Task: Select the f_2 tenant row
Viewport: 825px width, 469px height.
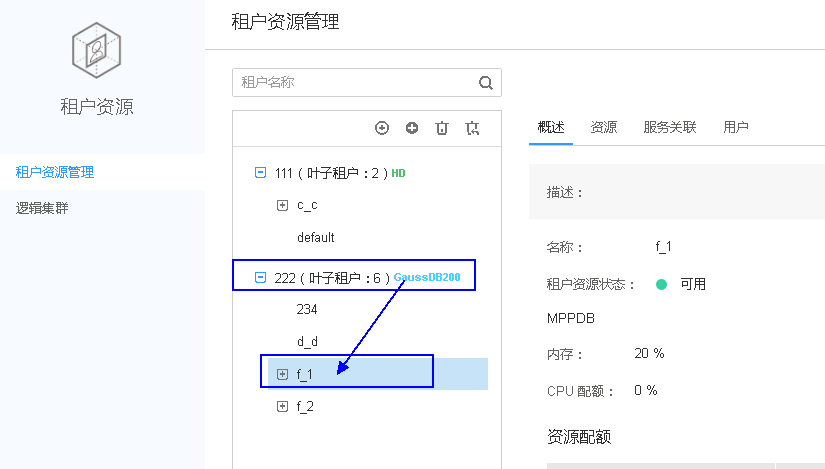Action: (305, 406)
